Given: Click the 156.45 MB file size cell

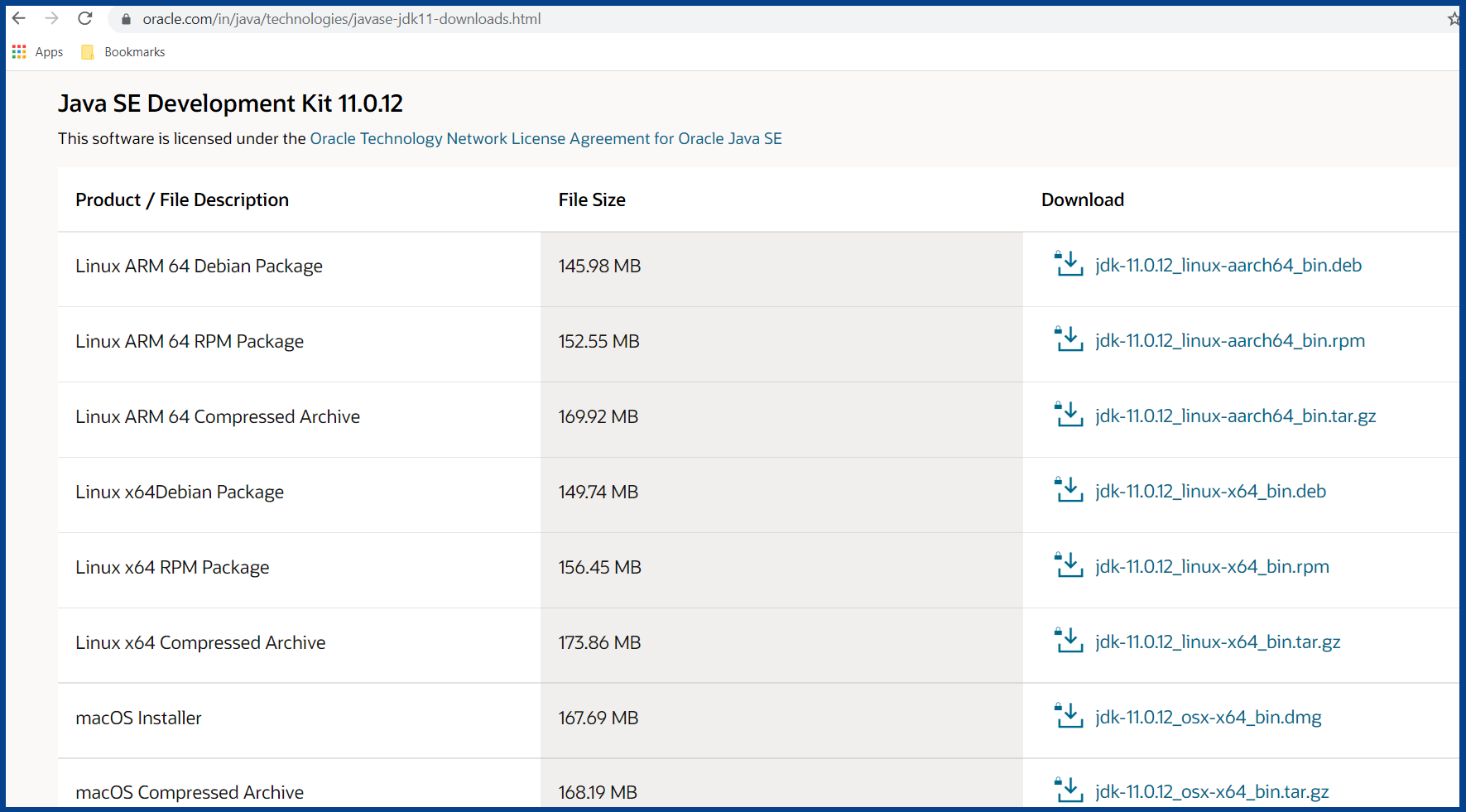Looking at the screenshot, I should coord(781,571).
